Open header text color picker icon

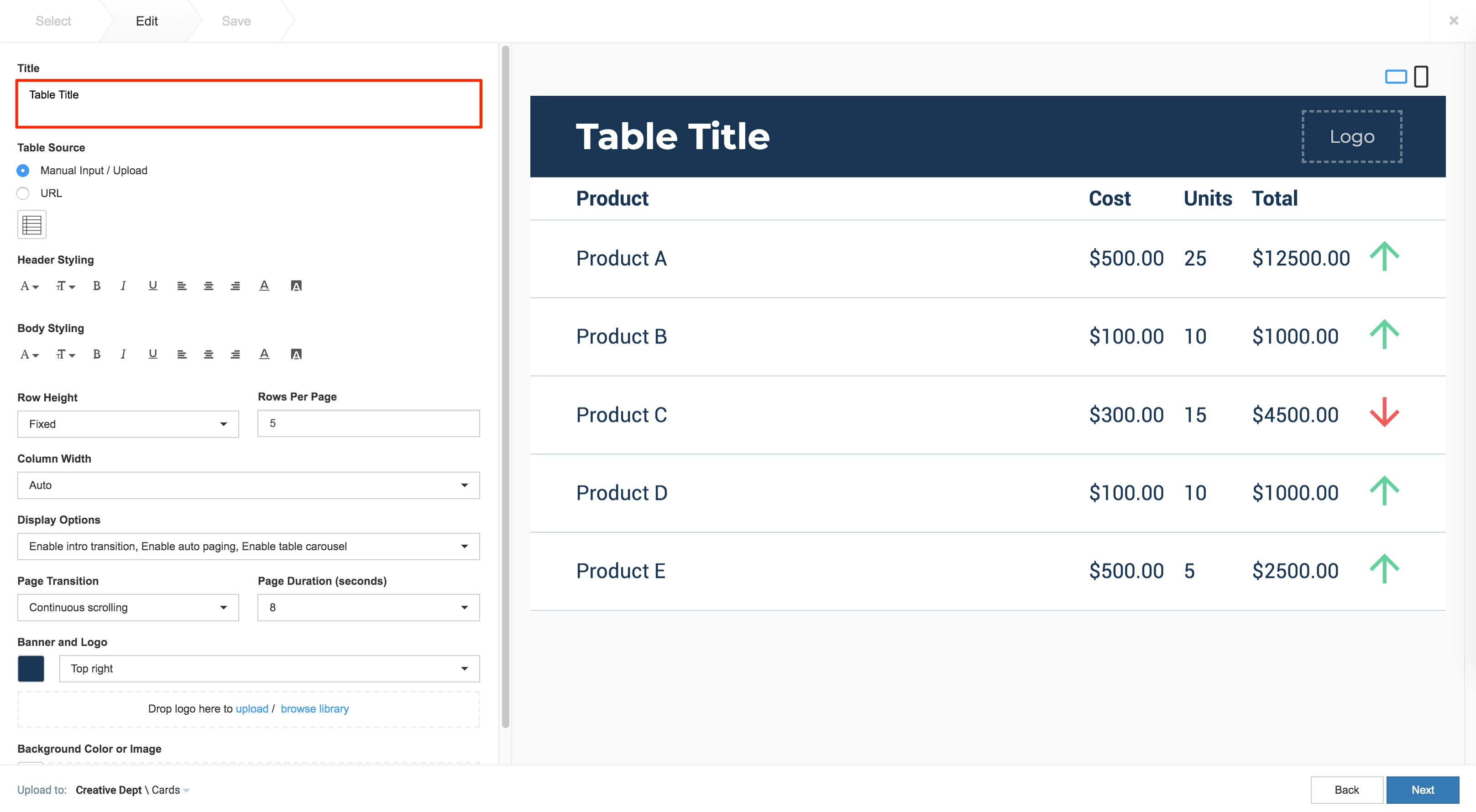[x=264, y=286]
